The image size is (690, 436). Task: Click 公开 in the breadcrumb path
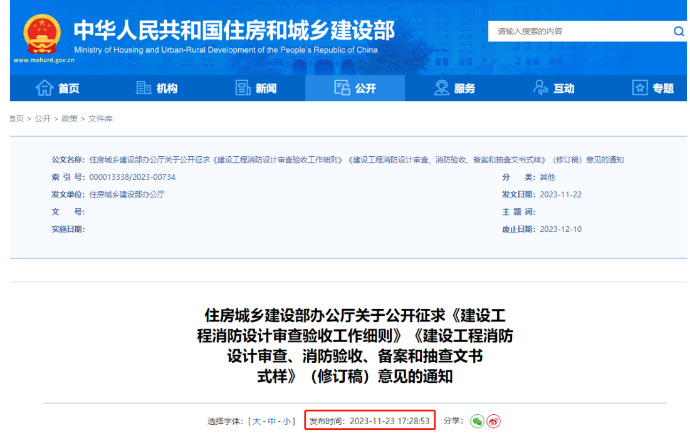click(x=42, y=118)
